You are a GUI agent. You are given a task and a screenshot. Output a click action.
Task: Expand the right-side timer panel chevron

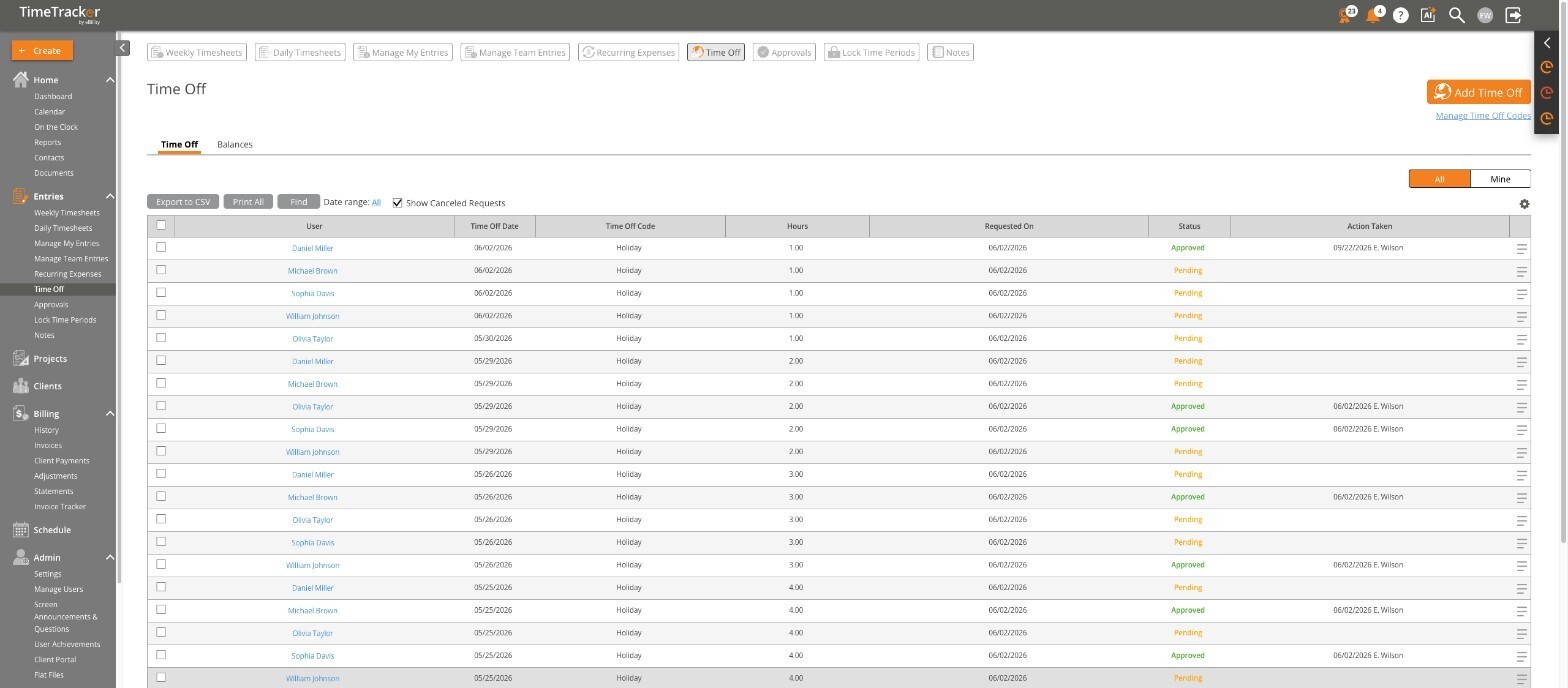pyautogui.click(x=1547, y=43)
